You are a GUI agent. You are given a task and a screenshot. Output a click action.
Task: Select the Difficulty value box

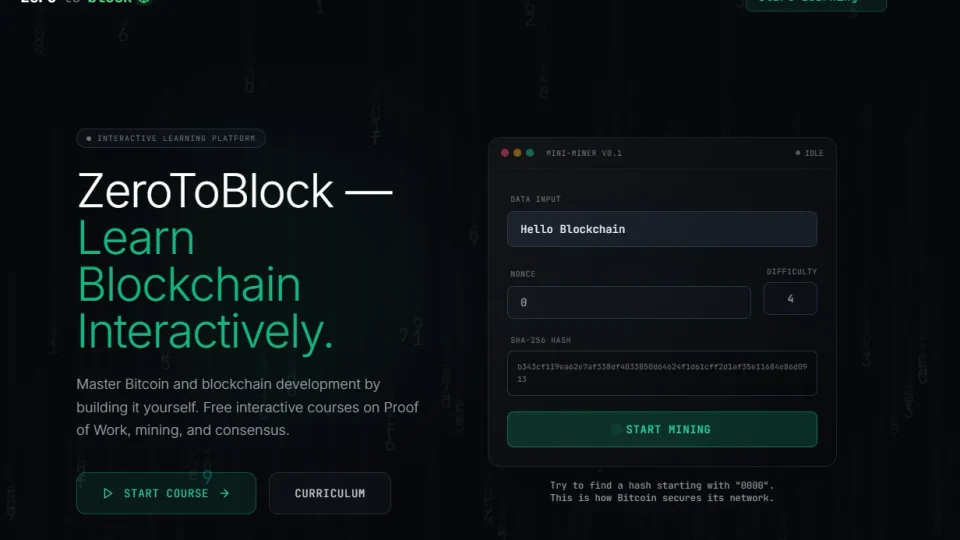click(790, 298)
